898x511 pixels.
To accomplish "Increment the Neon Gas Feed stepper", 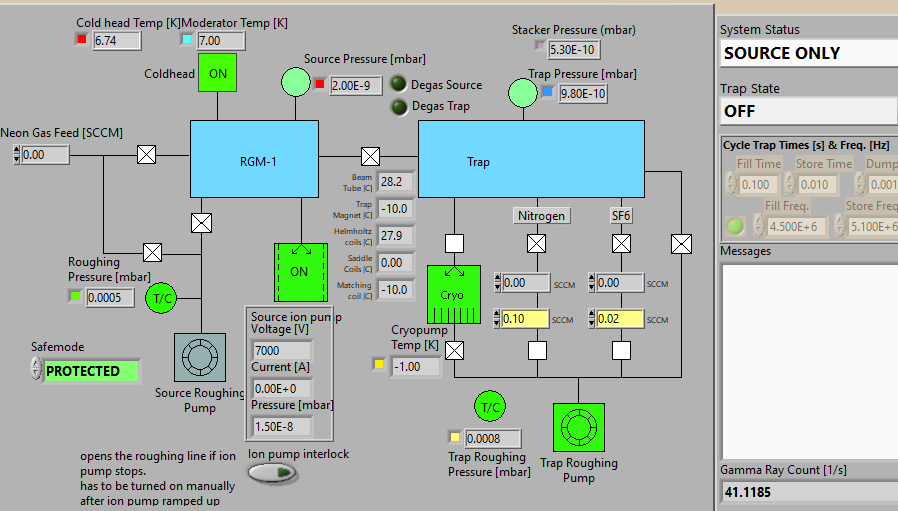I will tap(17, 150).
